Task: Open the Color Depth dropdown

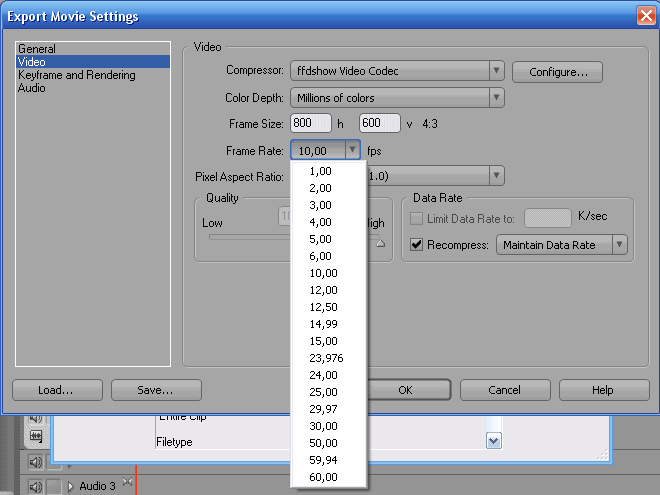Action: point(496,98)
